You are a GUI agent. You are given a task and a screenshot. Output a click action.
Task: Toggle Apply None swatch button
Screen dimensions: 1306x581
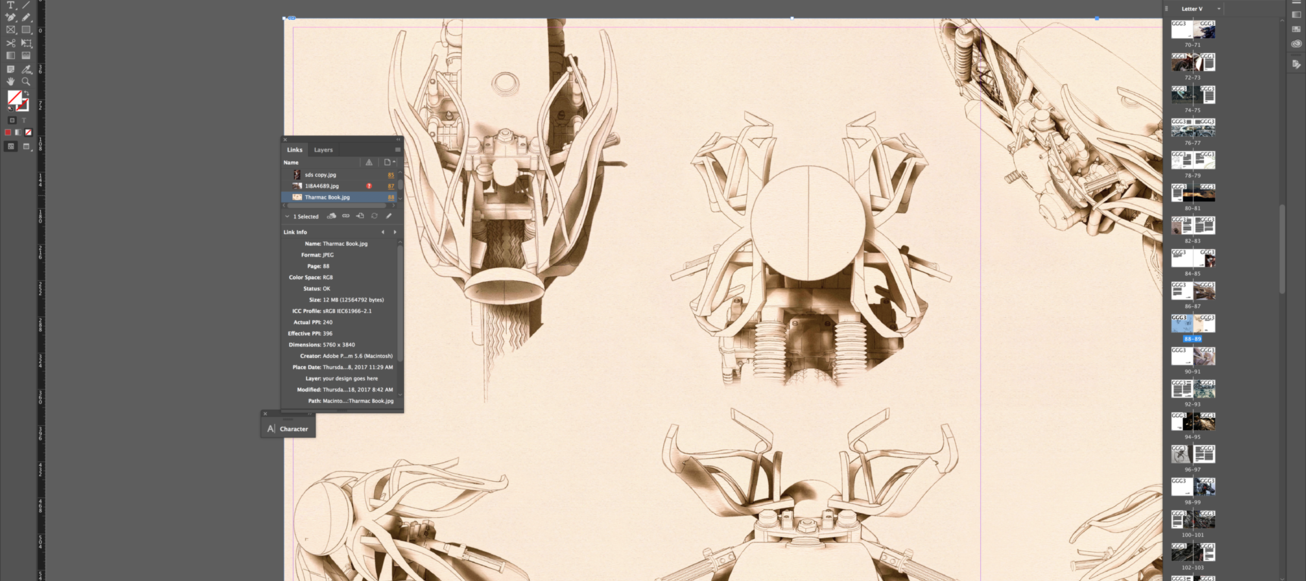point(28,132)
